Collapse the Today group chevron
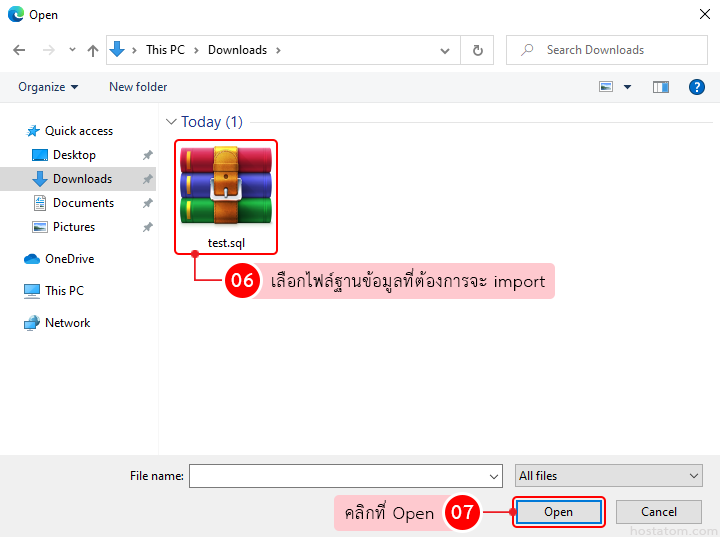 (x=171, y=122)
